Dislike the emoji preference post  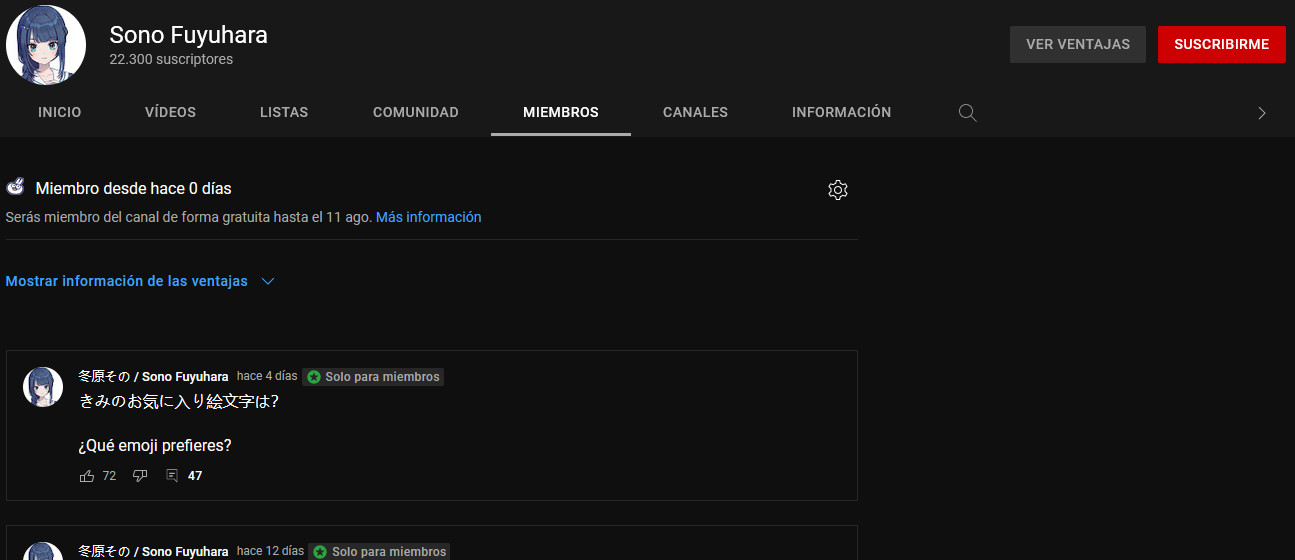(x=140, y=476)
